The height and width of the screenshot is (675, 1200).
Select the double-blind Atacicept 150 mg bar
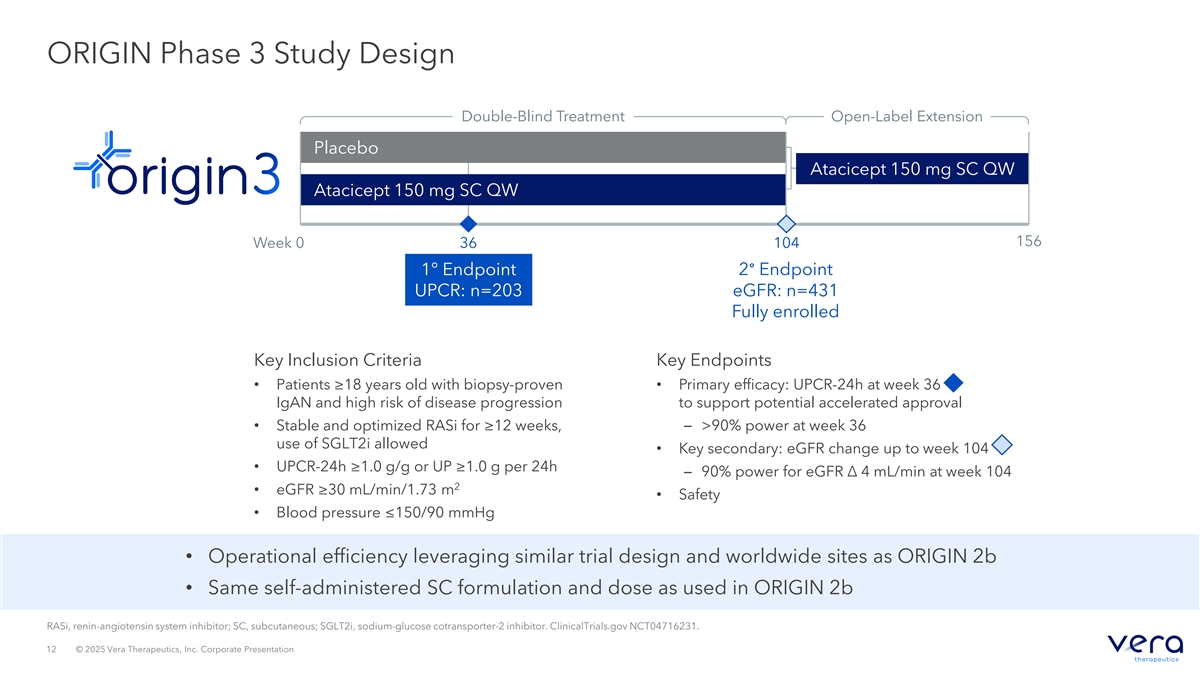pos(543,190)
